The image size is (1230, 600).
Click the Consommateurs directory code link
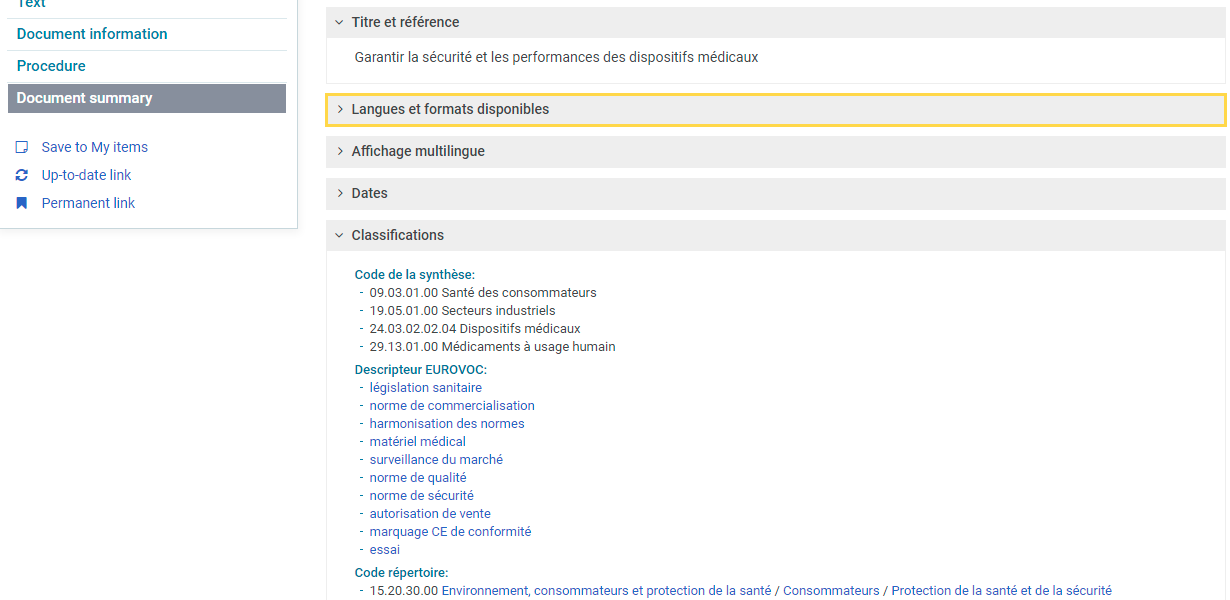(831, 591)
